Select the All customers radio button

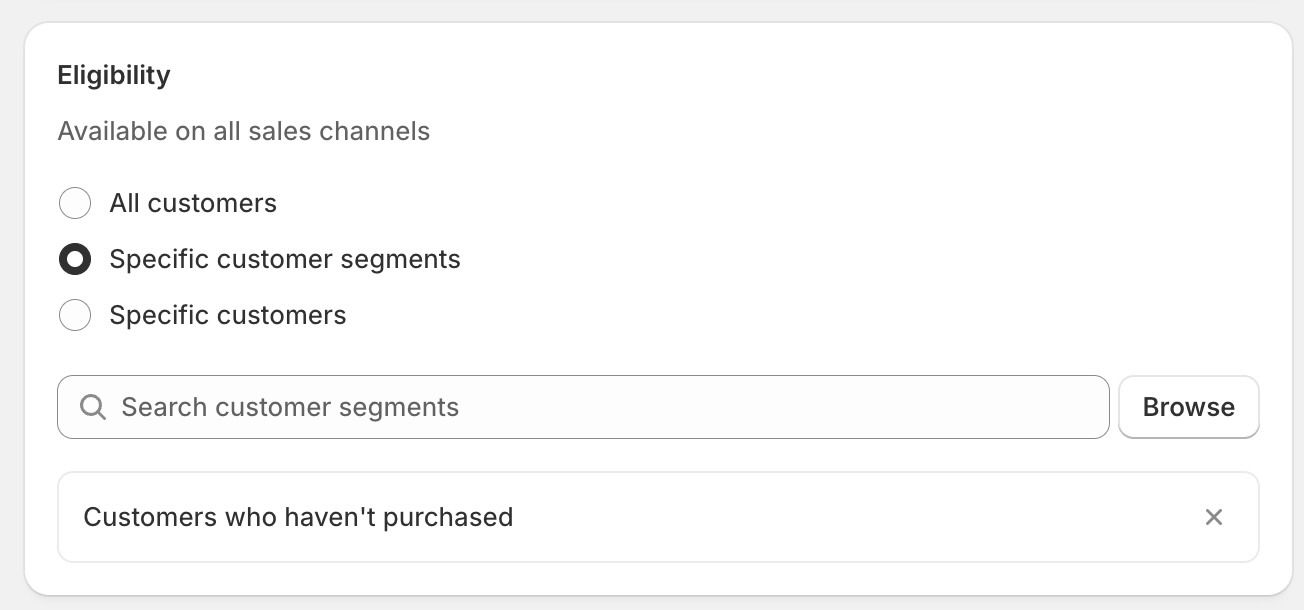pyautogui.click(x=75, y=203)
